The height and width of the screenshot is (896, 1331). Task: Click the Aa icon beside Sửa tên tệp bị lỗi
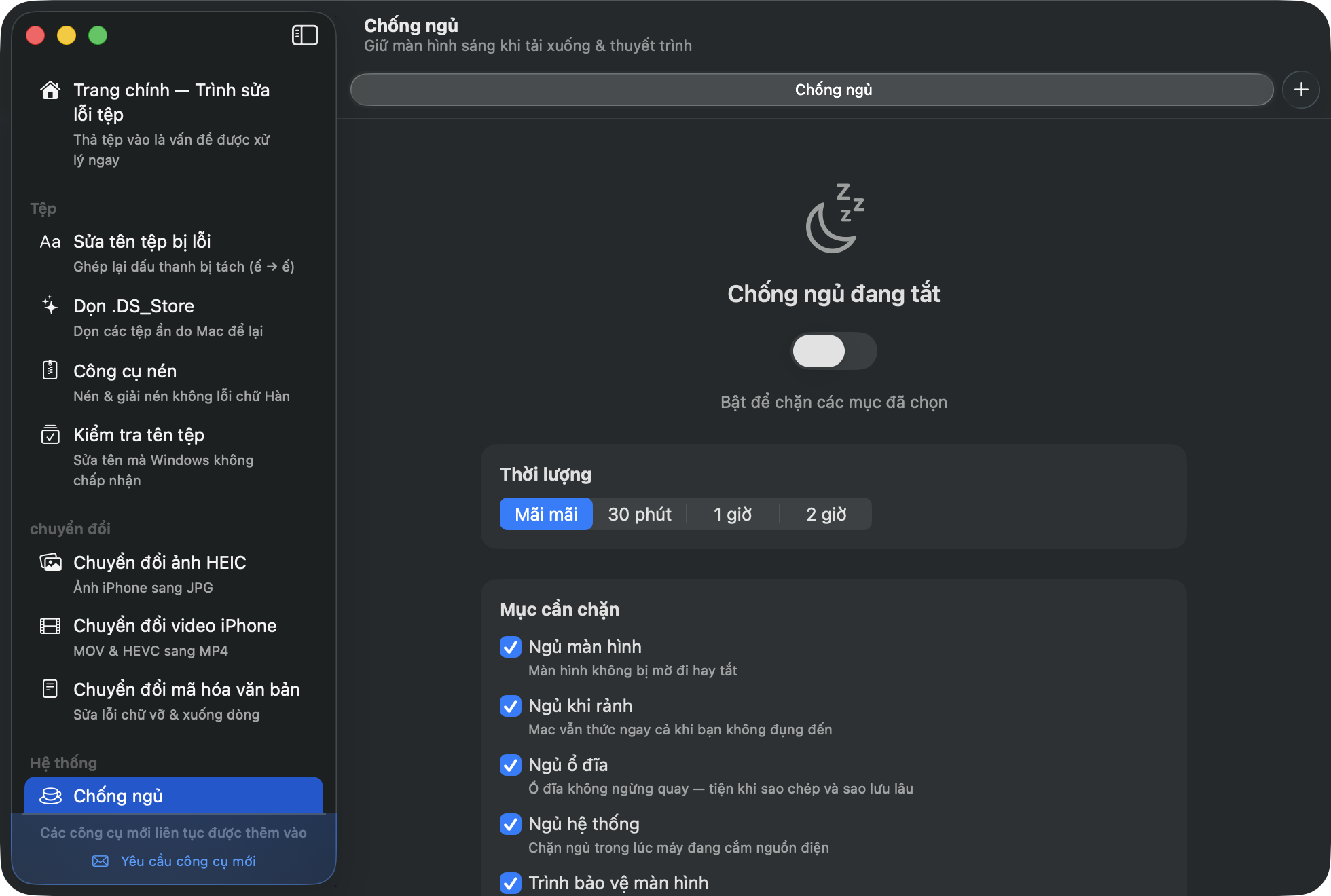(50, 242)
